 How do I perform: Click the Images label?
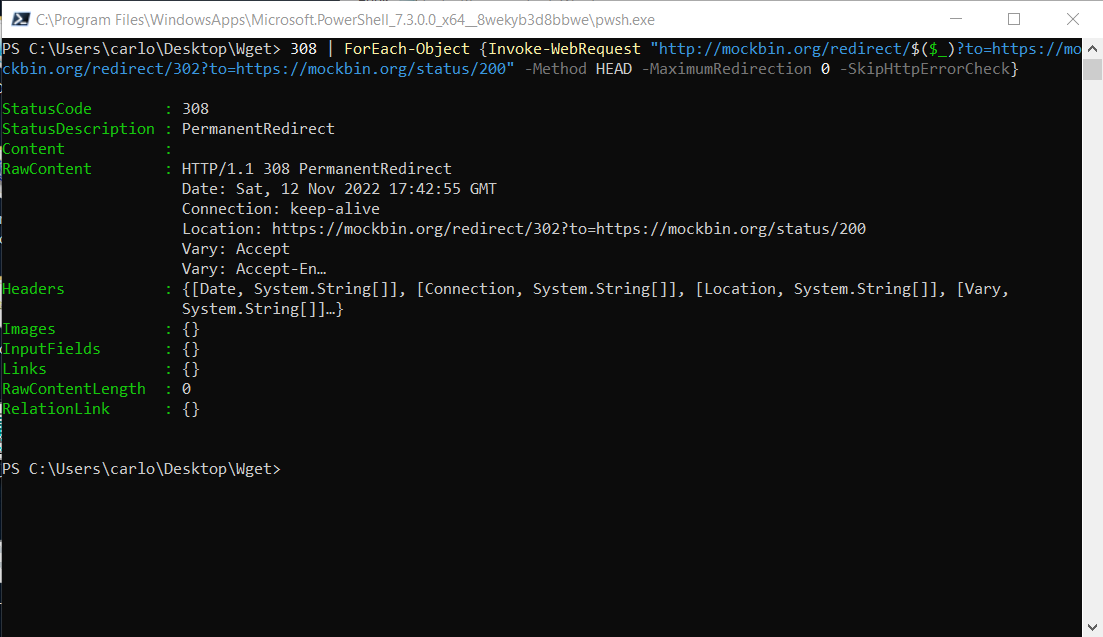(x=29, y=329)
